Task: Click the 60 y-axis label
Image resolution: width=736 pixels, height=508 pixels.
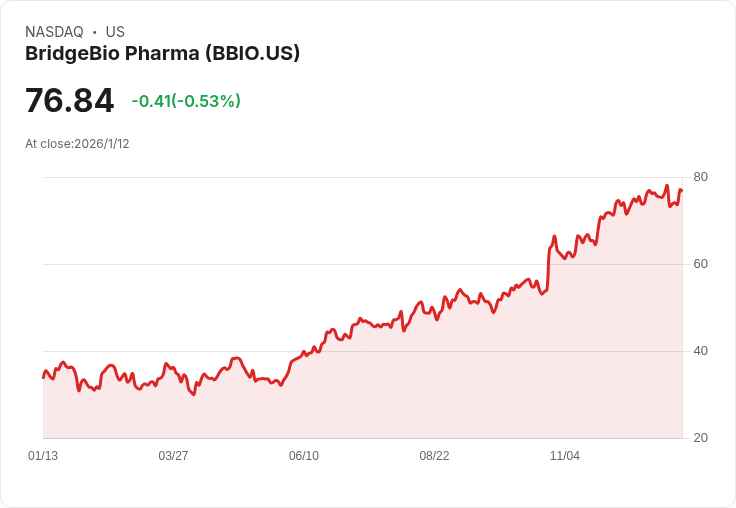Action: pyautogui.click(x=700, y=264)
